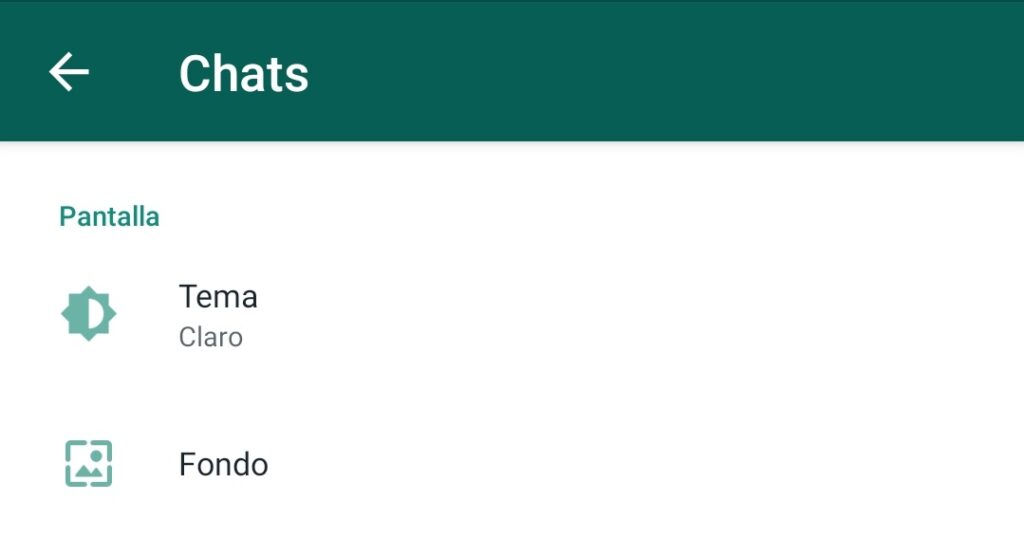Click the half-sun theme icon beside Tema
The width and height of the screenshot is (1024, 538).
[x=89, y=314]
